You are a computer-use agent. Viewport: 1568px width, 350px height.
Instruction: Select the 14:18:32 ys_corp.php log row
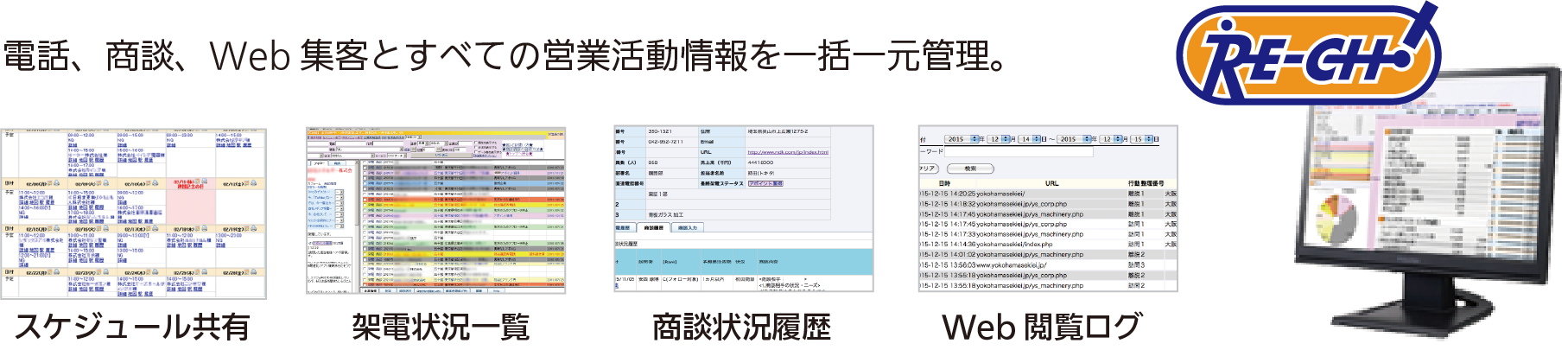(x=1048, y=204)
